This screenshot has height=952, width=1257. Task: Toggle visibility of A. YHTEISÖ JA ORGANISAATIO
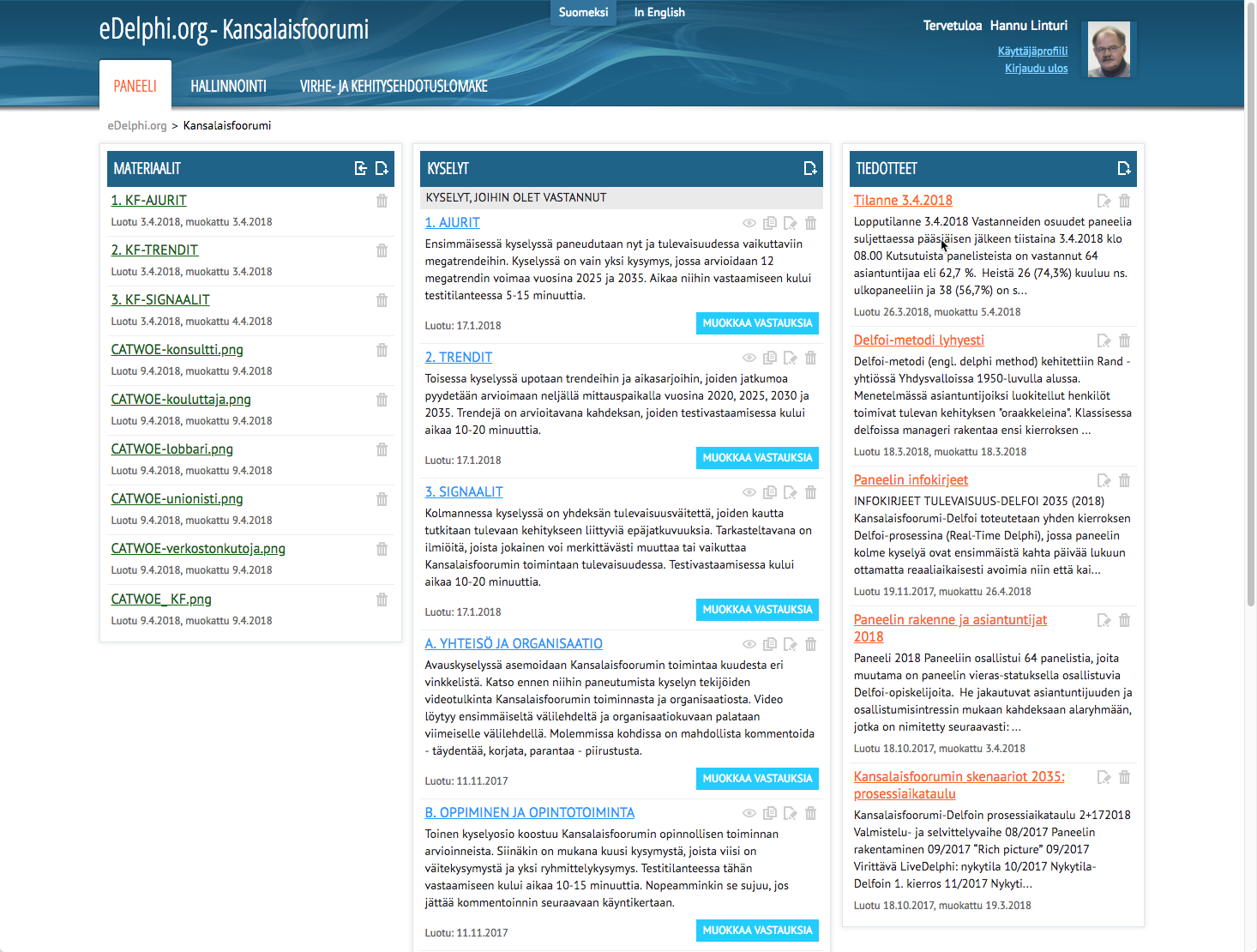(x=749, y=644)
